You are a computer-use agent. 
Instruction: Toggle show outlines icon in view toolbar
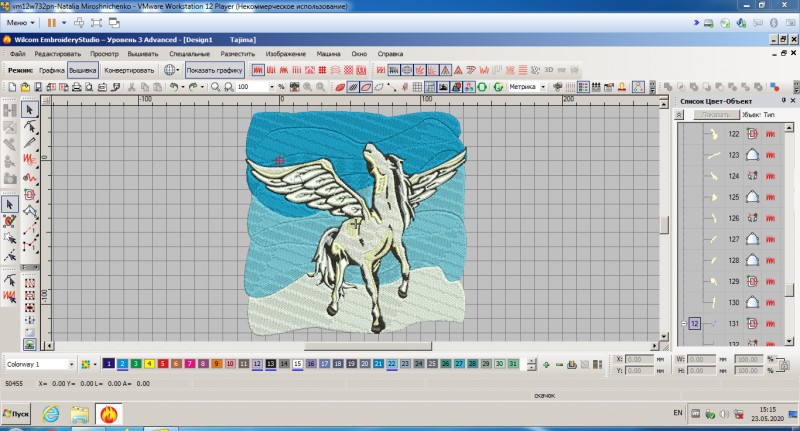pos(366,87)
